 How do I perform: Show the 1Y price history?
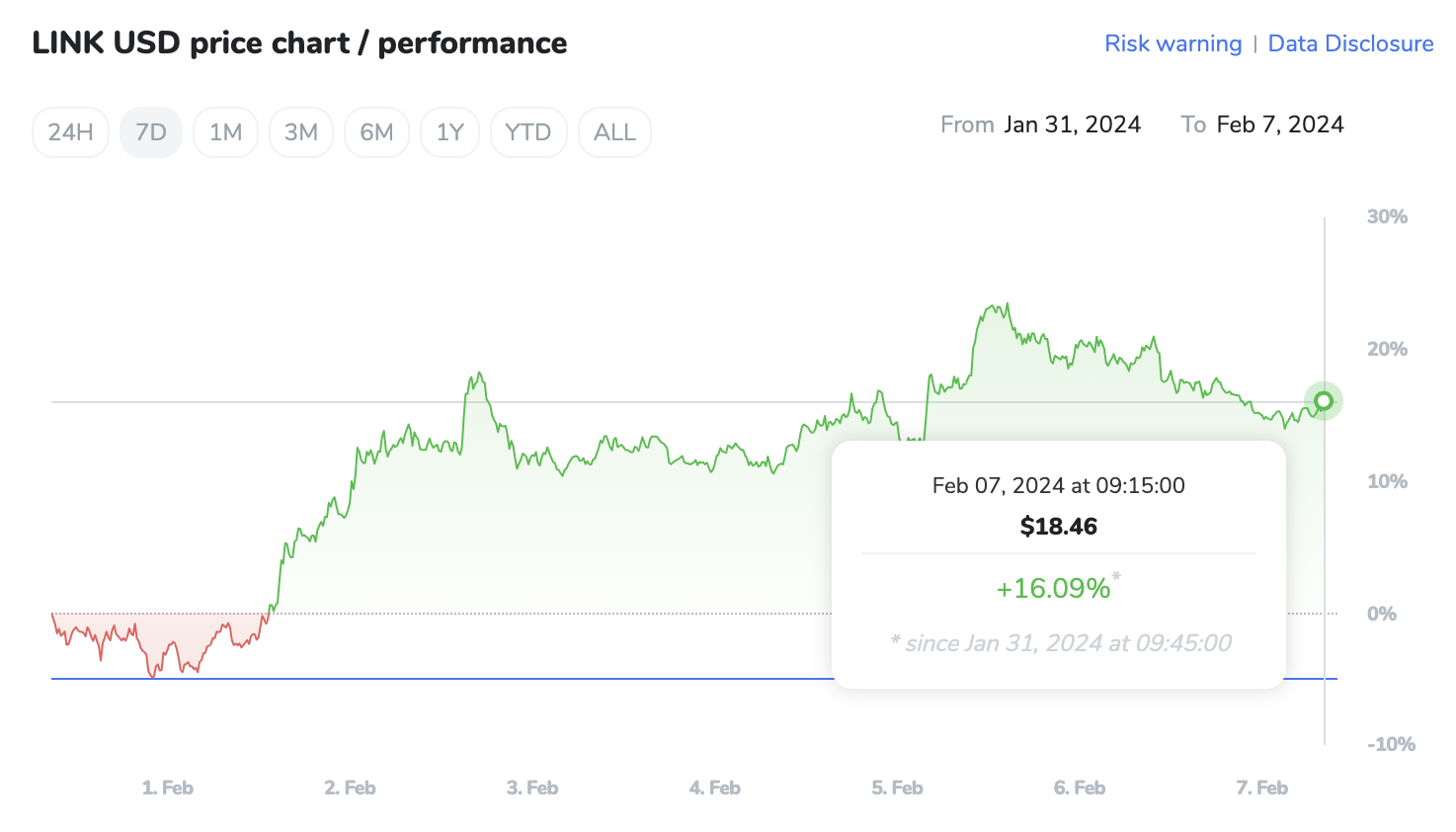pyautogui.click(x=449, y=132)
